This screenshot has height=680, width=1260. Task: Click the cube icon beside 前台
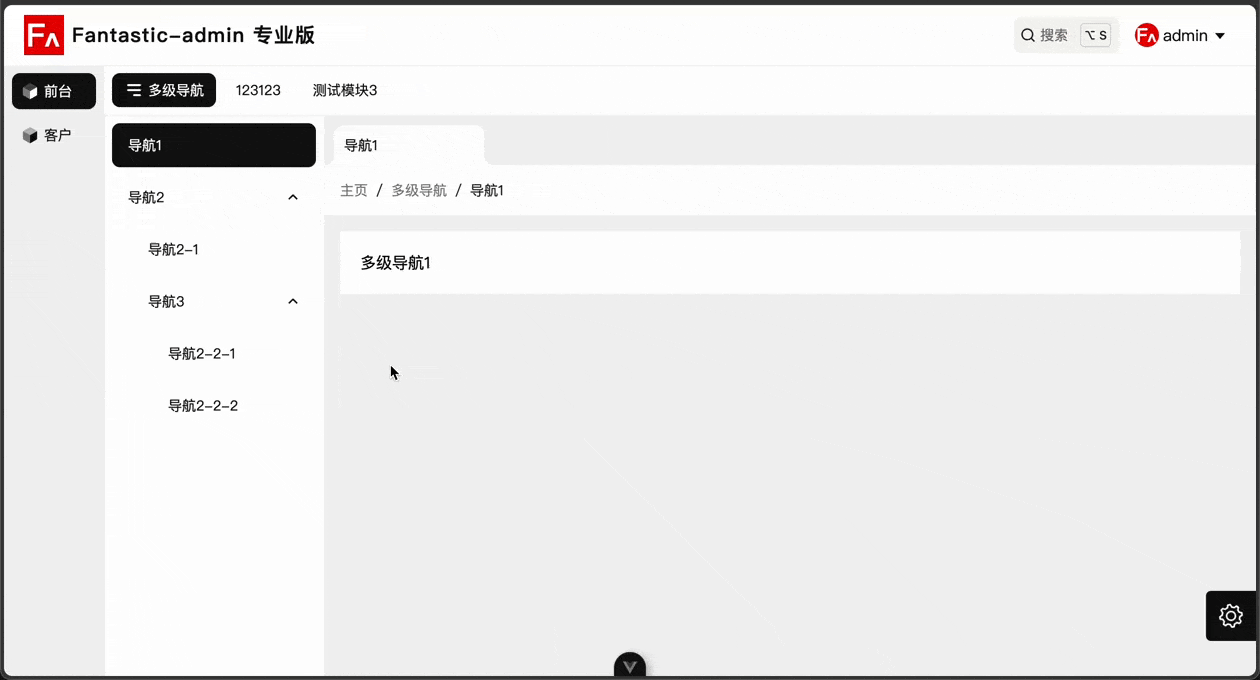coord(30,92)
